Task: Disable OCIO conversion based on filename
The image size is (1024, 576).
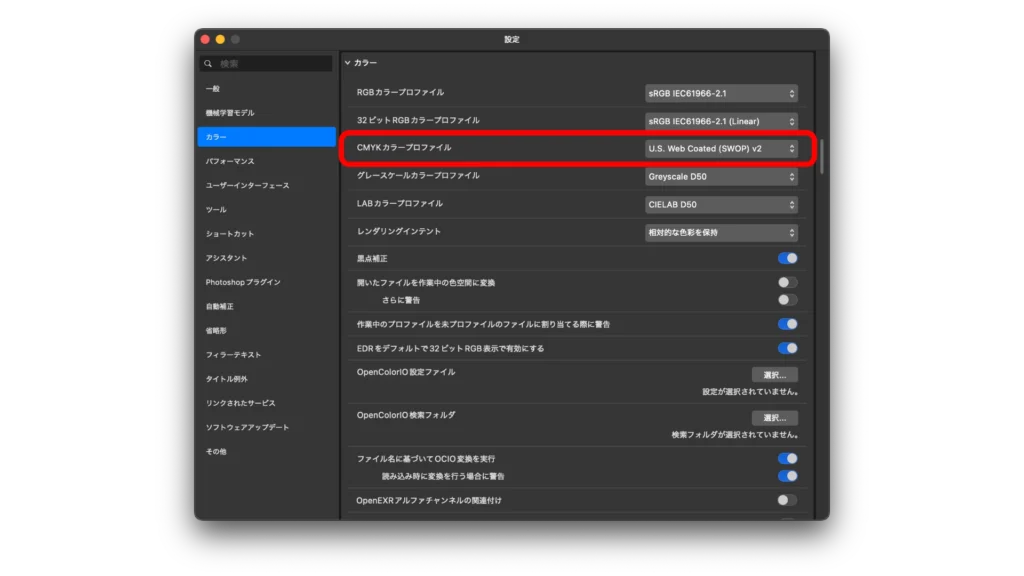Action: point(786,457)
